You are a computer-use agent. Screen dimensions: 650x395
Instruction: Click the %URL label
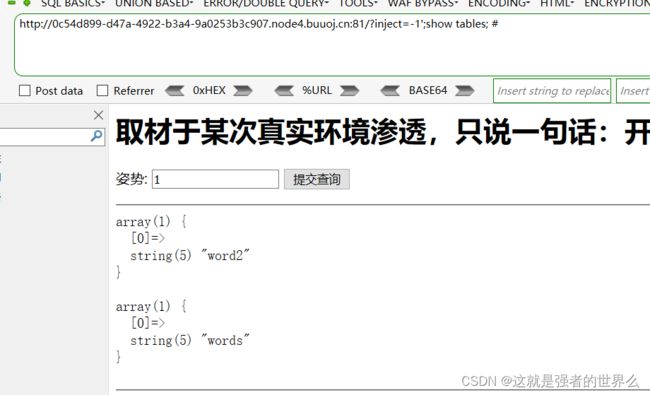(x=317, y=90)
